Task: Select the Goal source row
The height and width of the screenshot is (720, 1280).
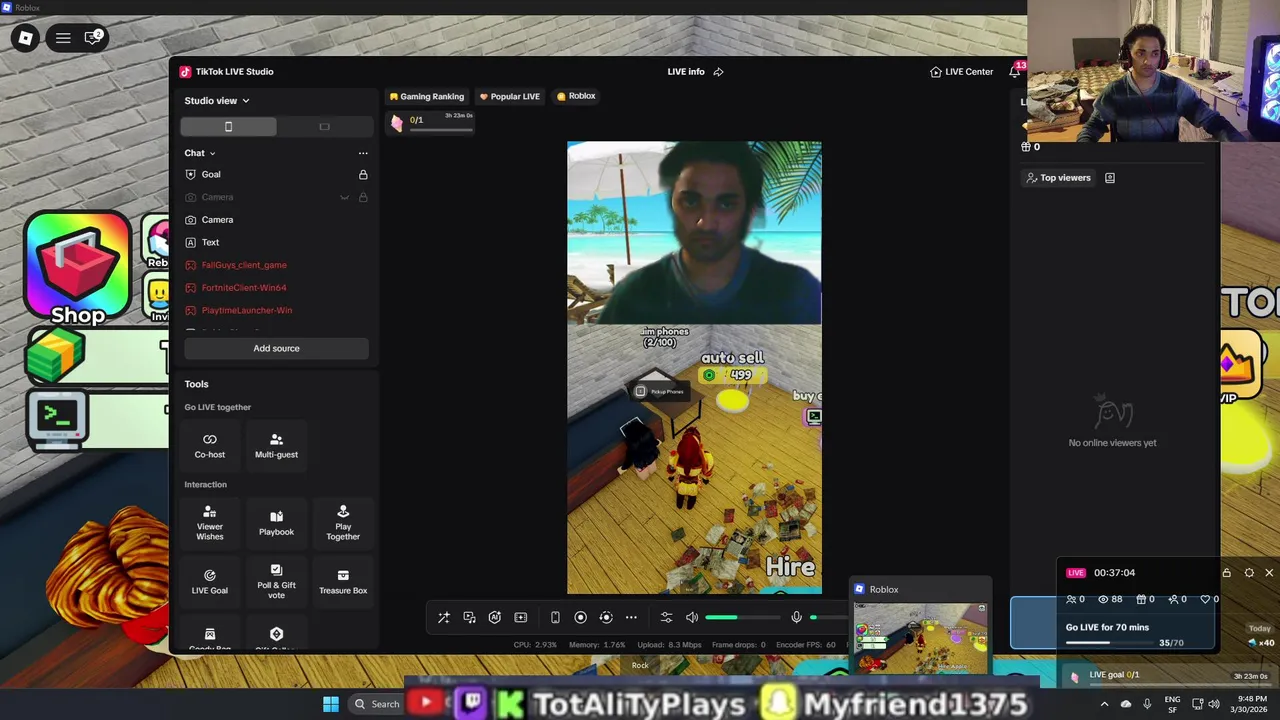Action: 276,175
